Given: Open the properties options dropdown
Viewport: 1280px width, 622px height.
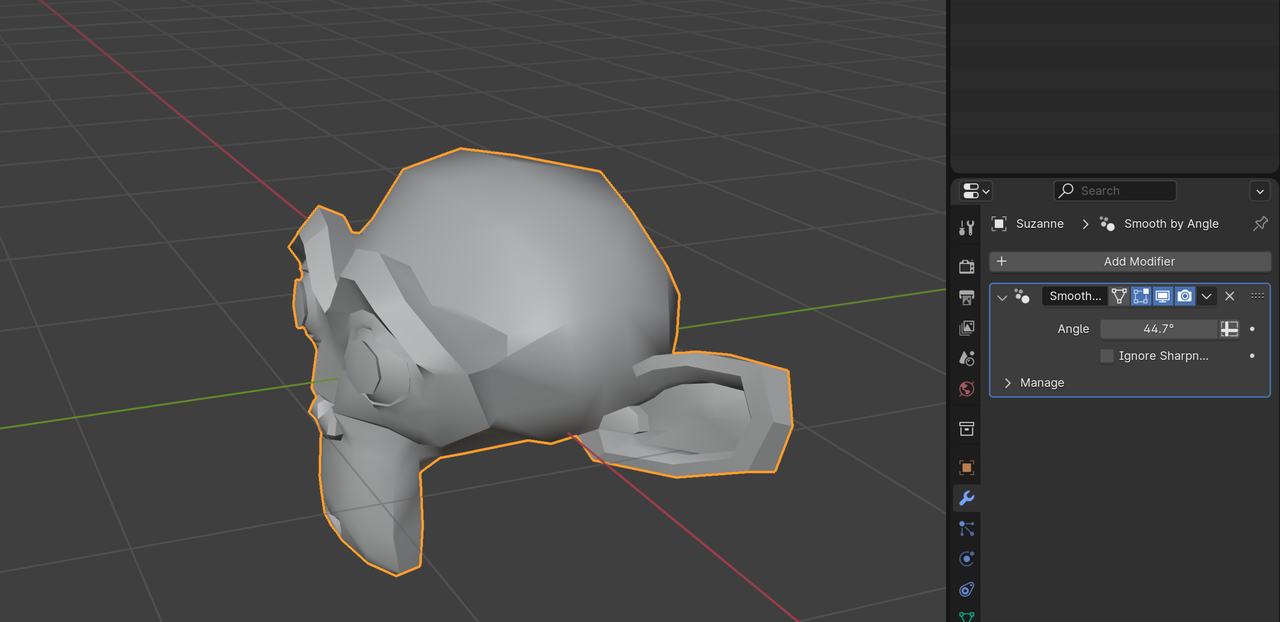Looking at the screenshot, I should 1260,191.
